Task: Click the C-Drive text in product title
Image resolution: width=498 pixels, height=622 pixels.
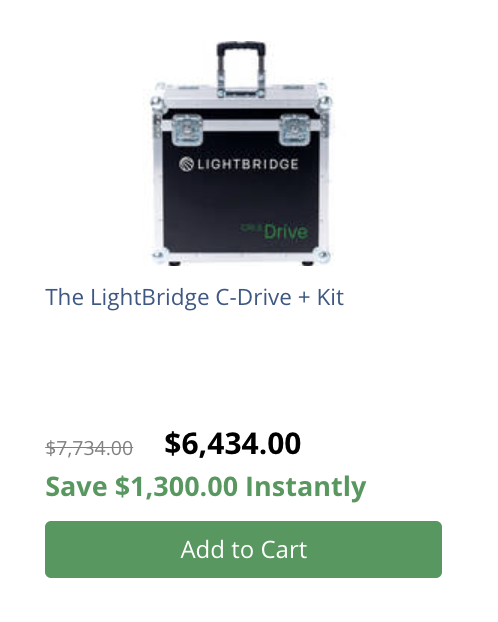Action: point(253,297)
